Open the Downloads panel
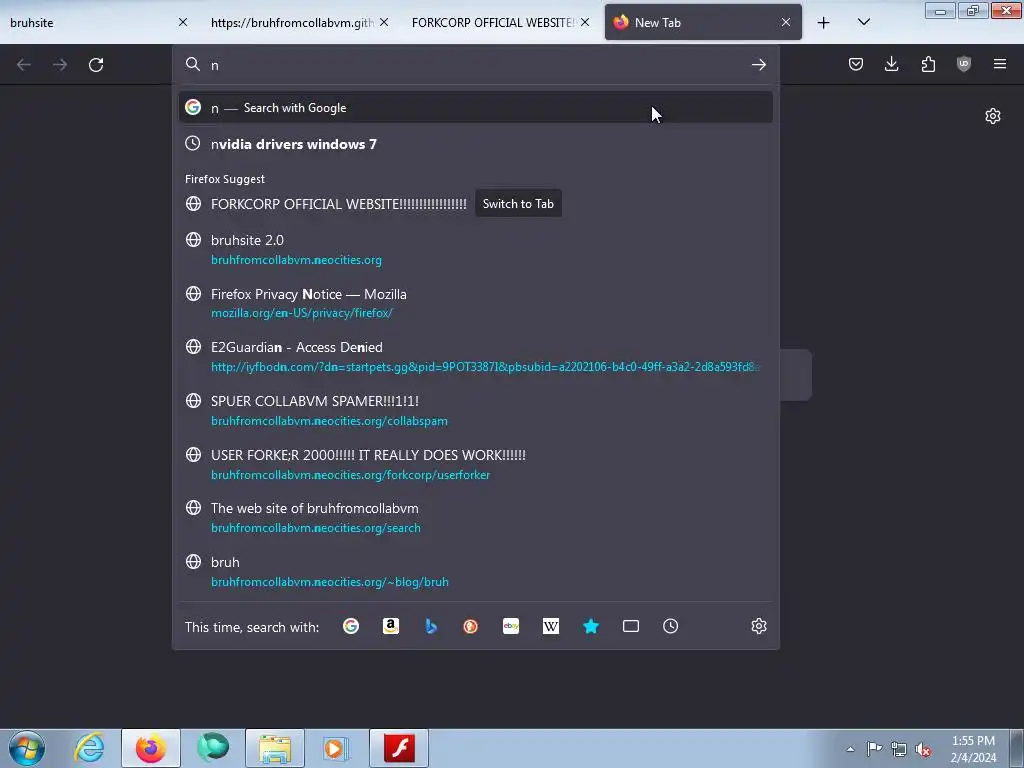1024x768 pixels. click(891, 64)
